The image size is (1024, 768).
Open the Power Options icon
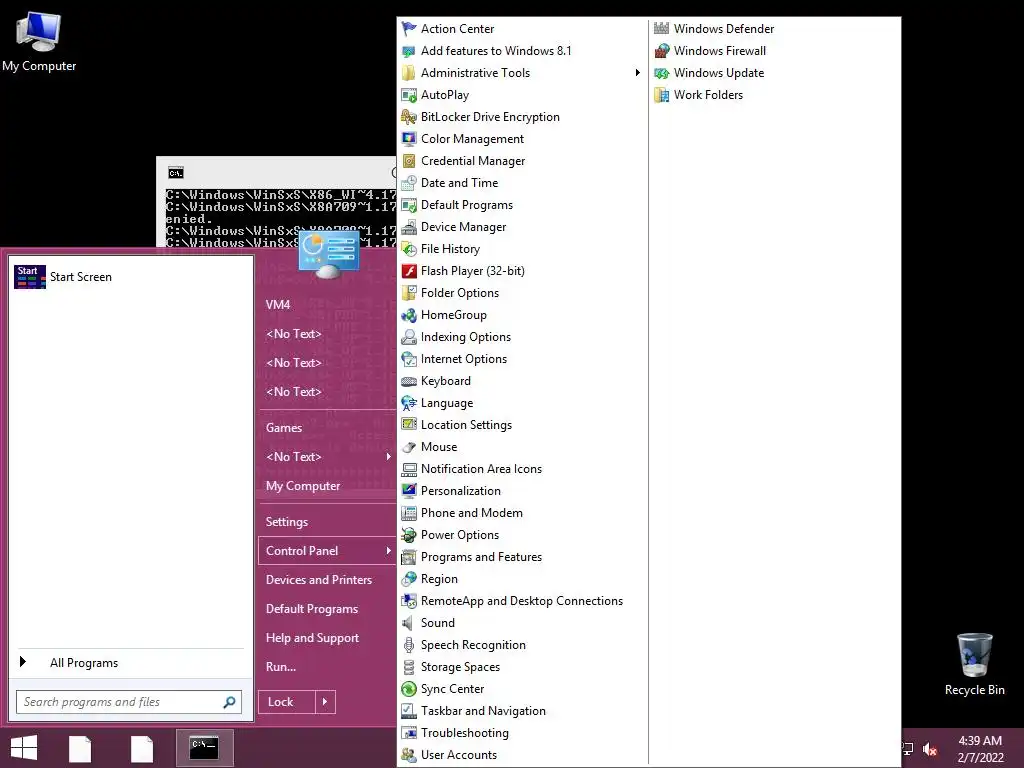409,535
